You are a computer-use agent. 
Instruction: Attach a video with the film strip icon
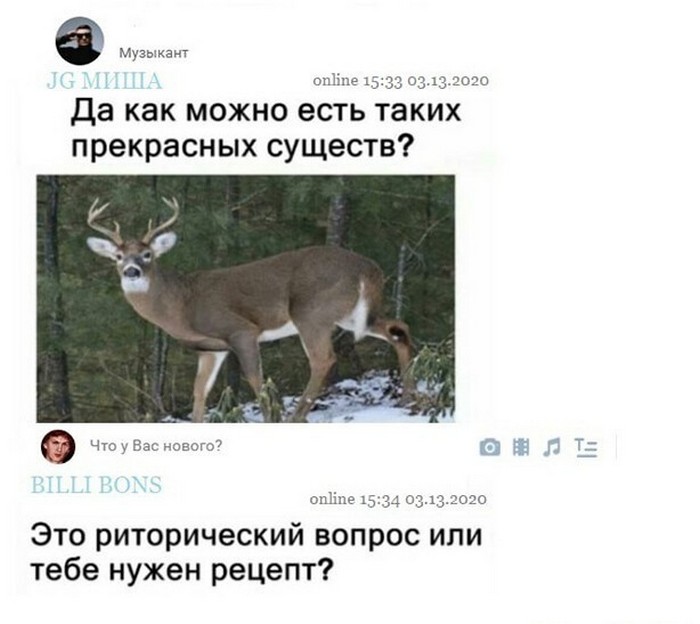pos(521,446)
